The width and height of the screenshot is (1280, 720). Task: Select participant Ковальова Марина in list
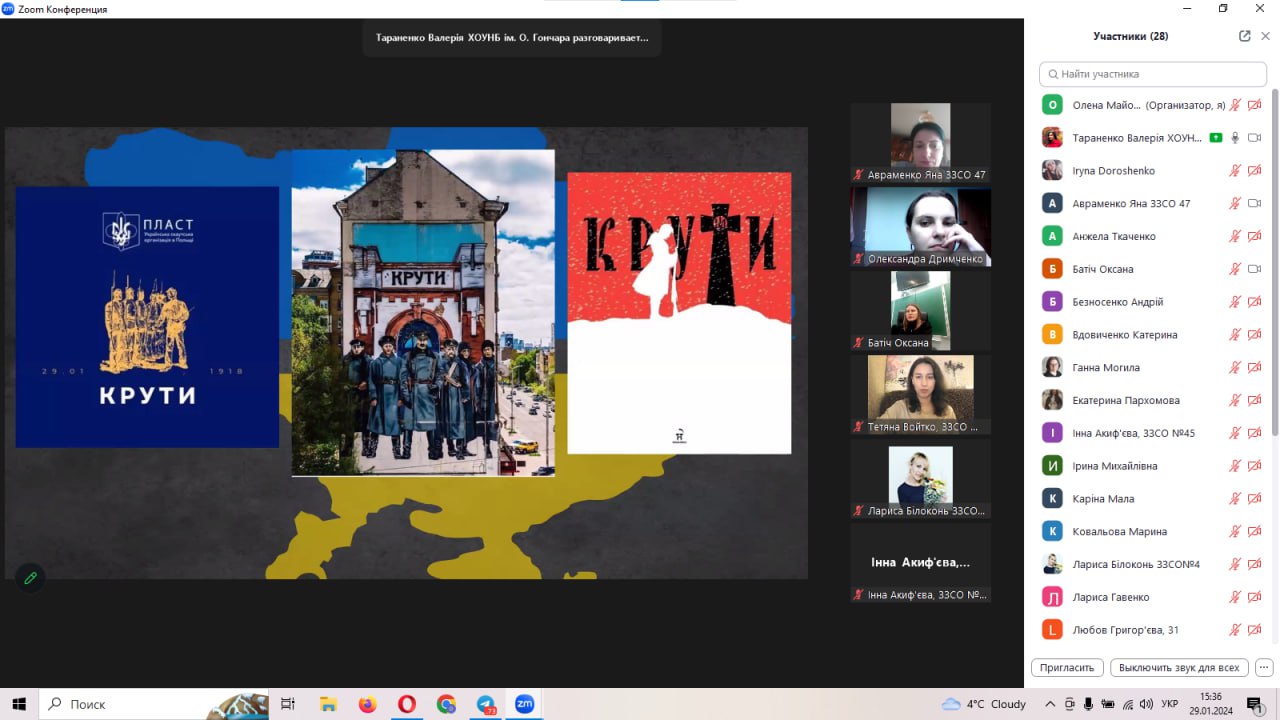1151,532
